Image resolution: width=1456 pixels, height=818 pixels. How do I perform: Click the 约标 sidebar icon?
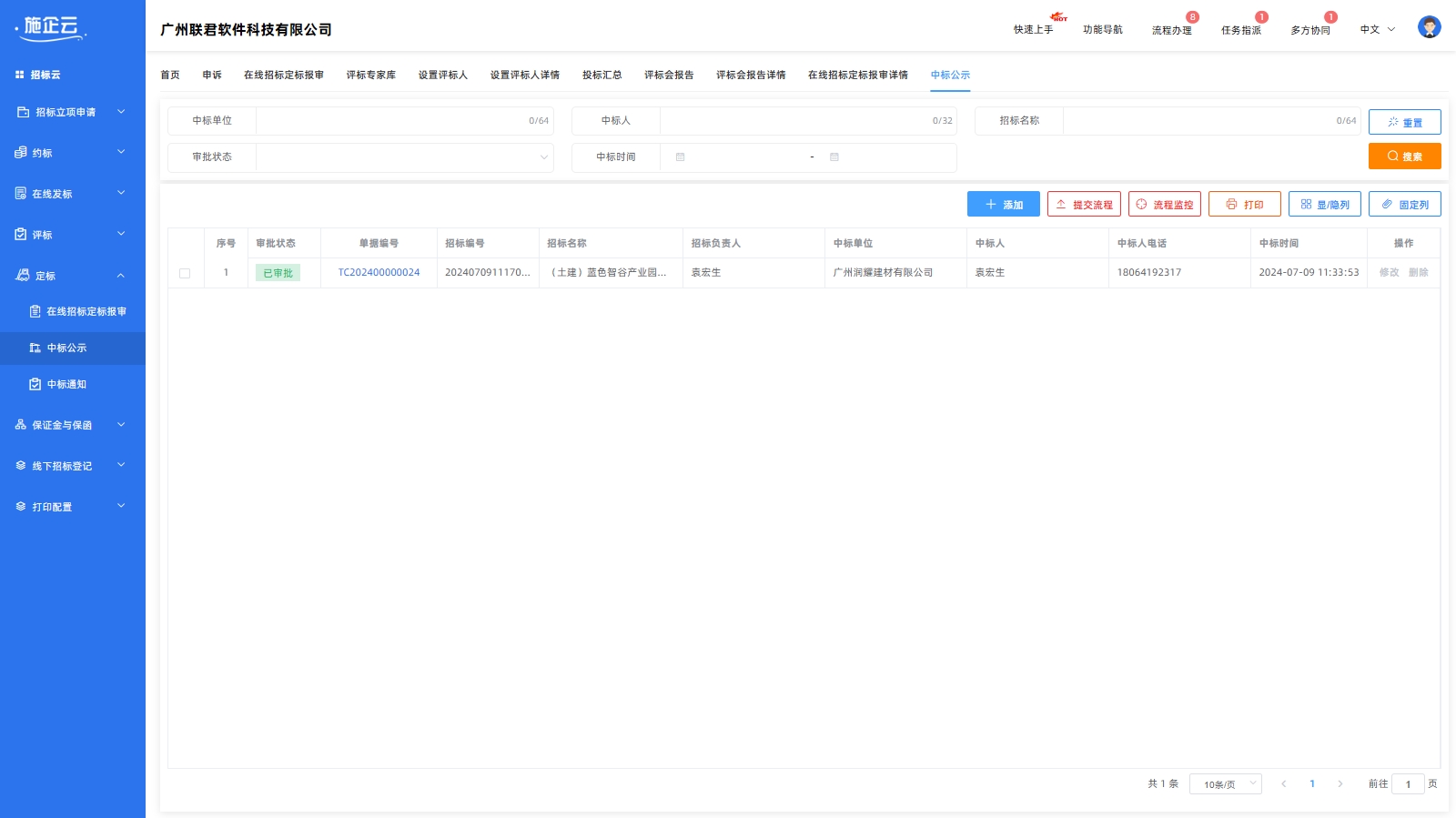(20, 153)
